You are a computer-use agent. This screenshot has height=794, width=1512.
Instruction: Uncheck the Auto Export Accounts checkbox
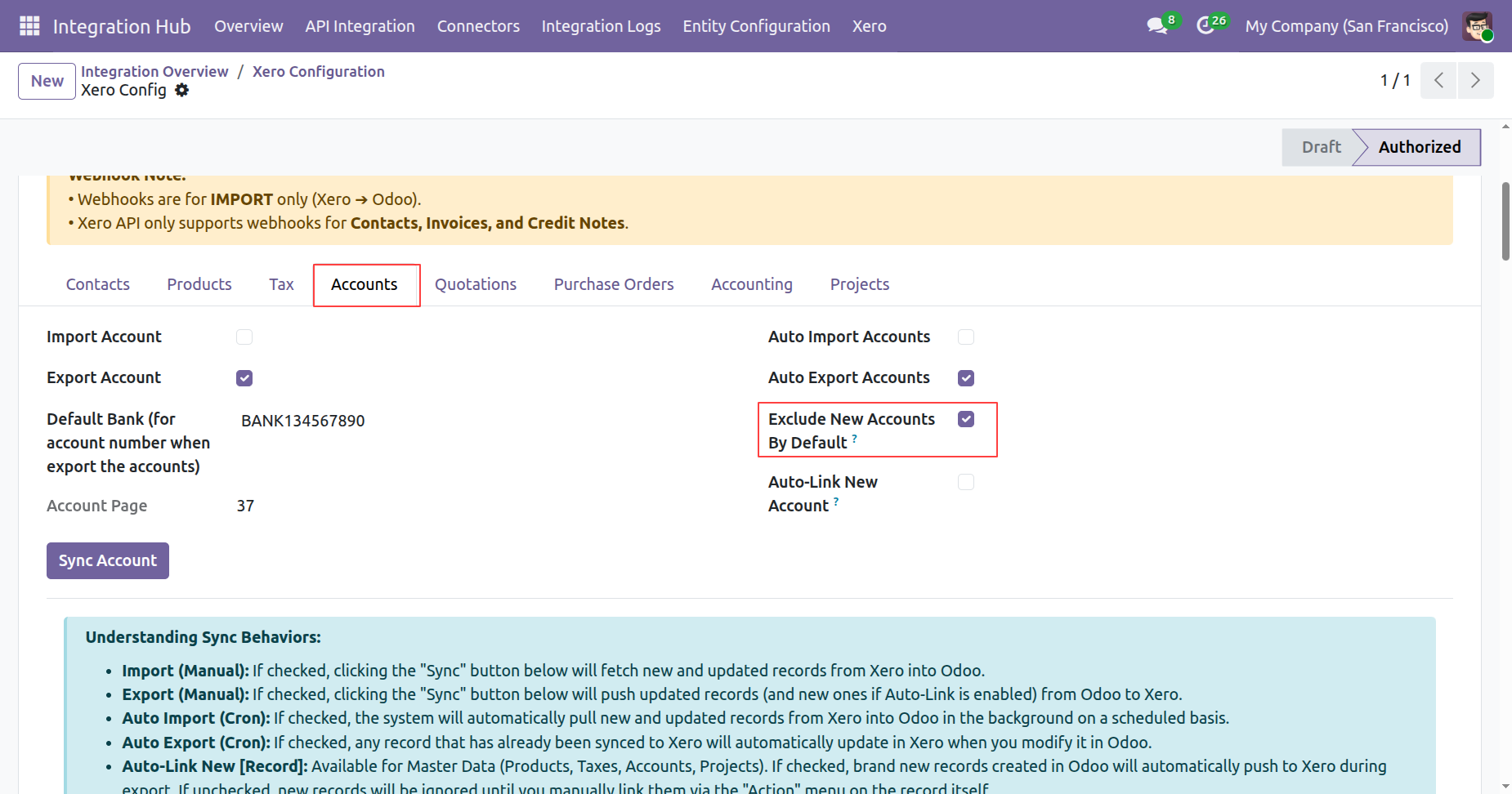966,377
